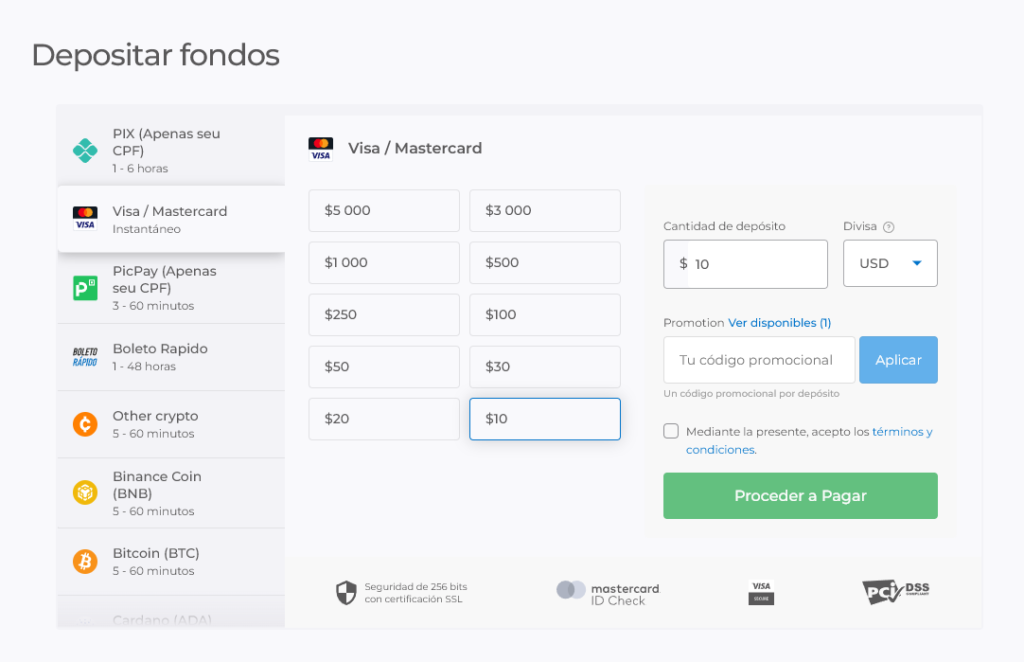Screen dimensions: 1024x662
Task: Choose the $5 000 preset amount
Action: coord(384,211)
